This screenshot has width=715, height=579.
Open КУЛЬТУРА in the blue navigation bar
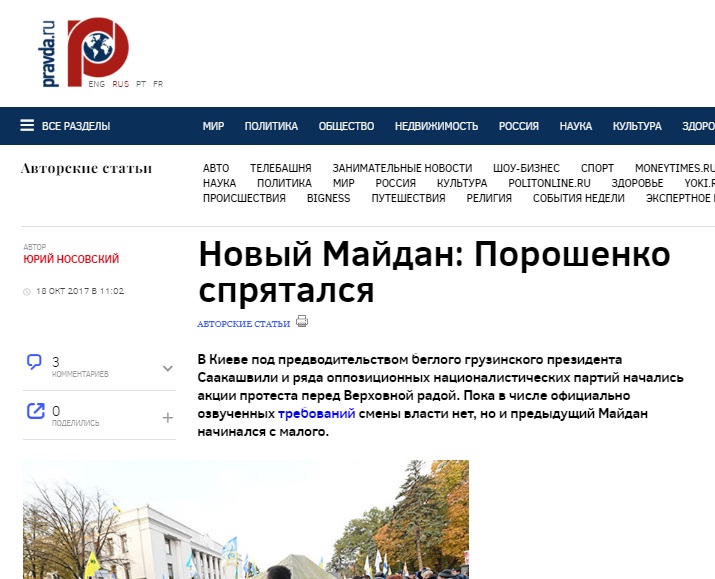click(x=637, y=126)
